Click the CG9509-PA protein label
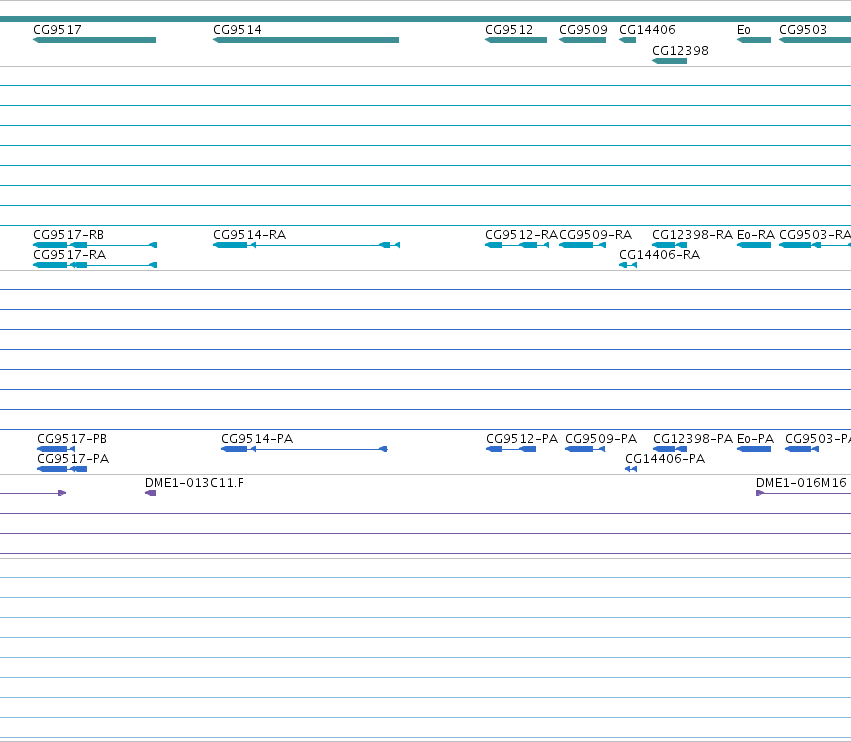Image resolution: width=851 pixels, height=742 pixels. (601, 439)
